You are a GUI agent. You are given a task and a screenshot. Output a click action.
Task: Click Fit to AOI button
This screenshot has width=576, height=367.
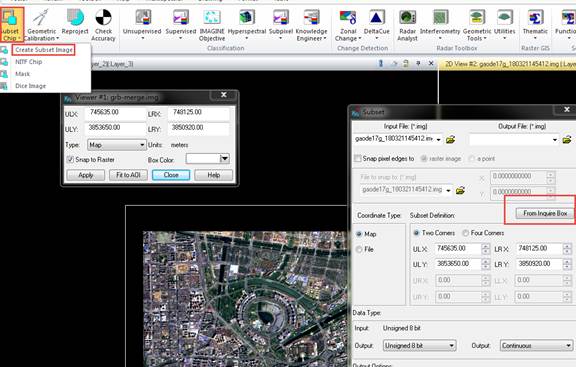click(x=128, y=175)
